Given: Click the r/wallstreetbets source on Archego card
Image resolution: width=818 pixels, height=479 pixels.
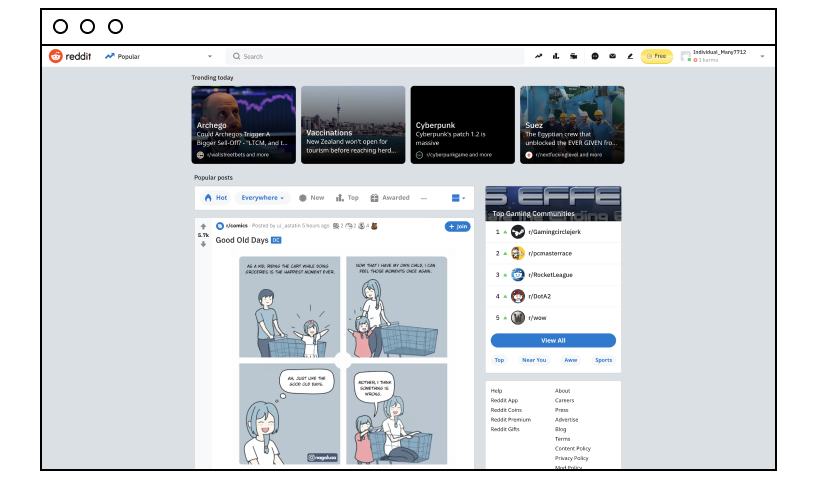Looking at the screenshot, I should [x=233, y=155].
